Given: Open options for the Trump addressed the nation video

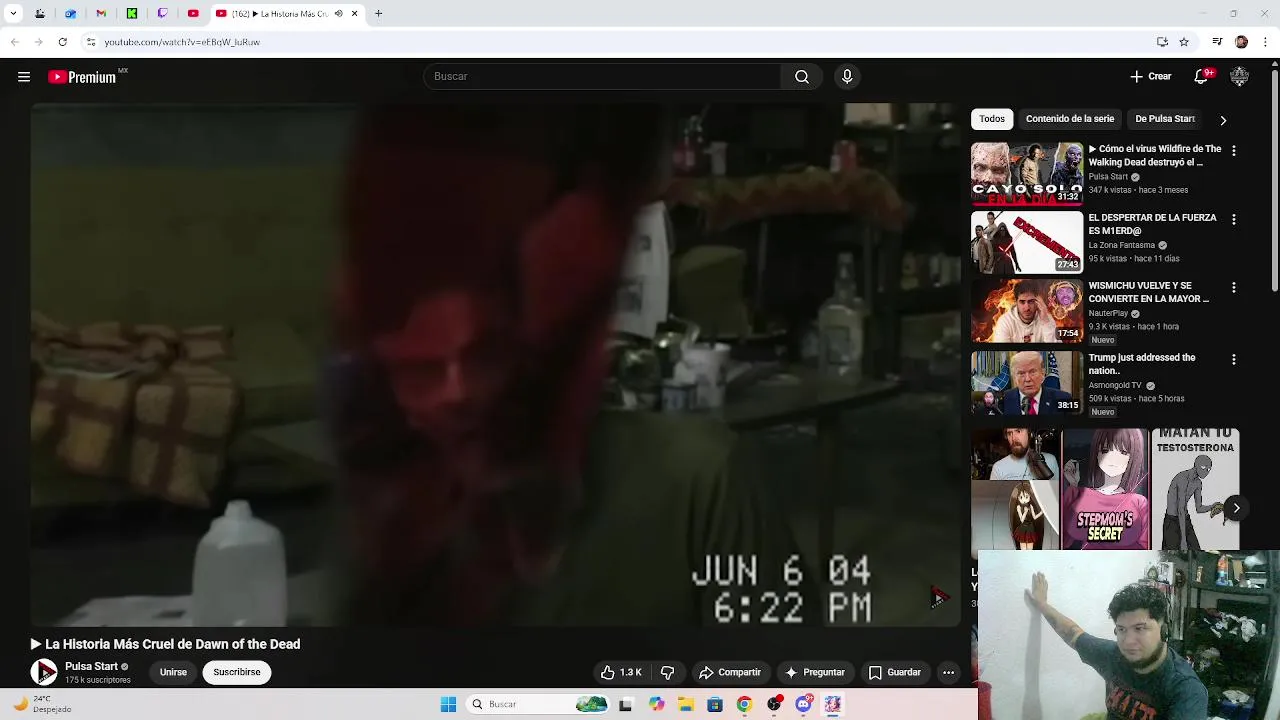Looking at the screenshot, I should 1234,359.
